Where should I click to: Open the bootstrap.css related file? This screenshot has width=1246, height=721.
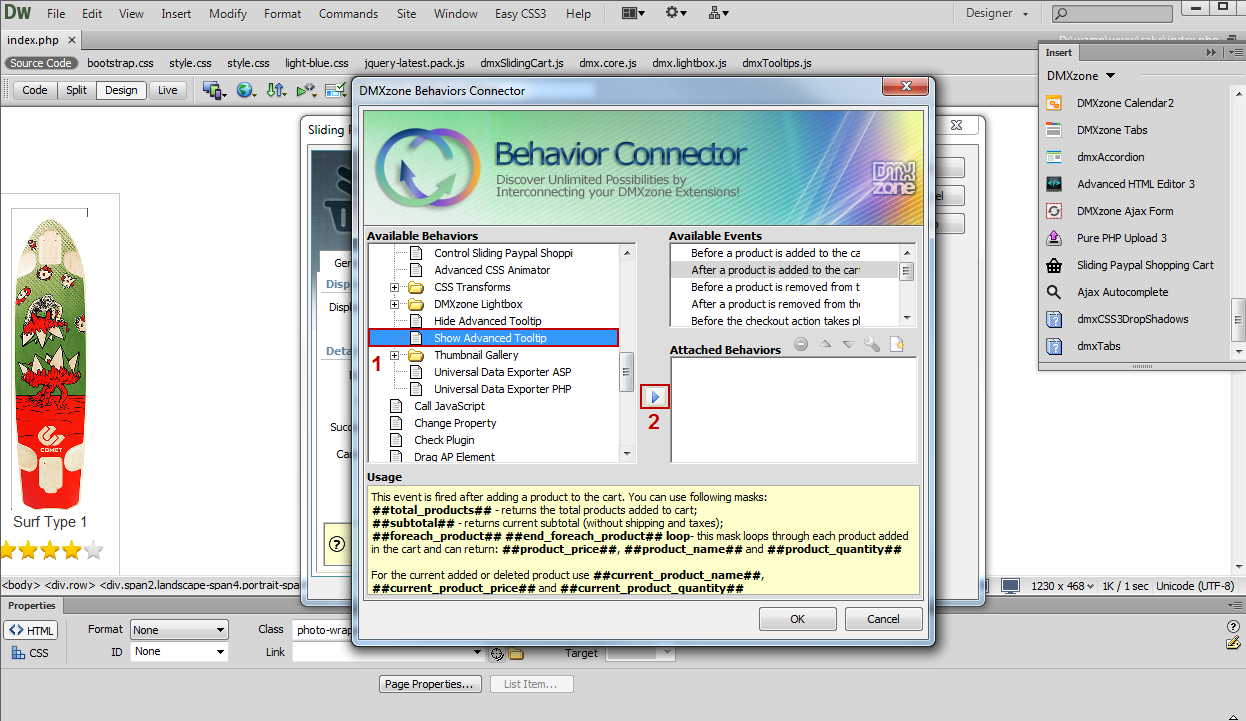(x=120, y=63)
